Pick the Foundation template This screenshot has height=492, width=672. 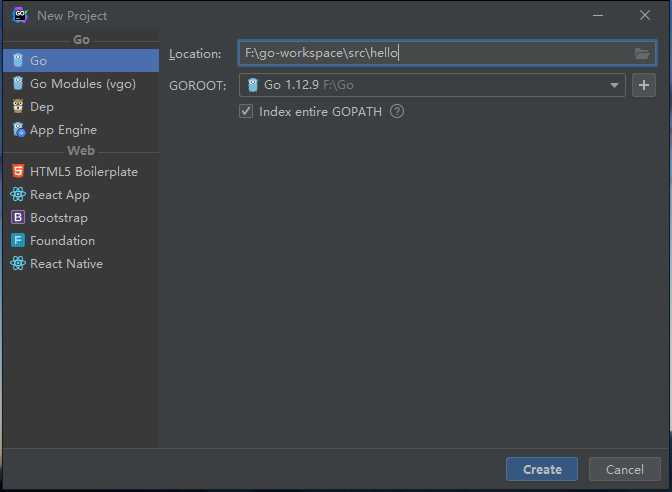(x=81, y=240)
